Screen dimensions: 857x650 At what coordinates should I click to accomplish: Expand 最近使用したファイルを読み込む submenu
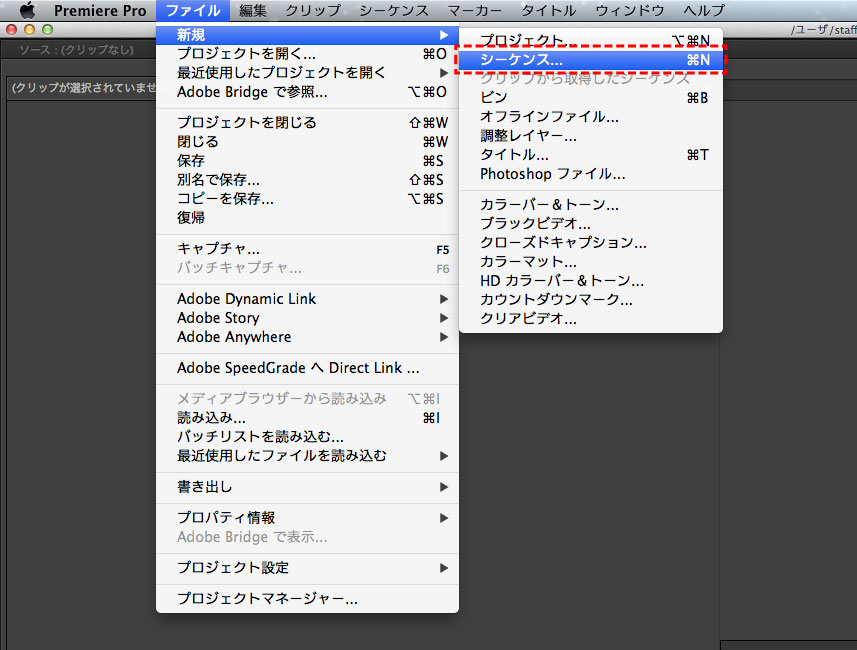click(307, 456)
